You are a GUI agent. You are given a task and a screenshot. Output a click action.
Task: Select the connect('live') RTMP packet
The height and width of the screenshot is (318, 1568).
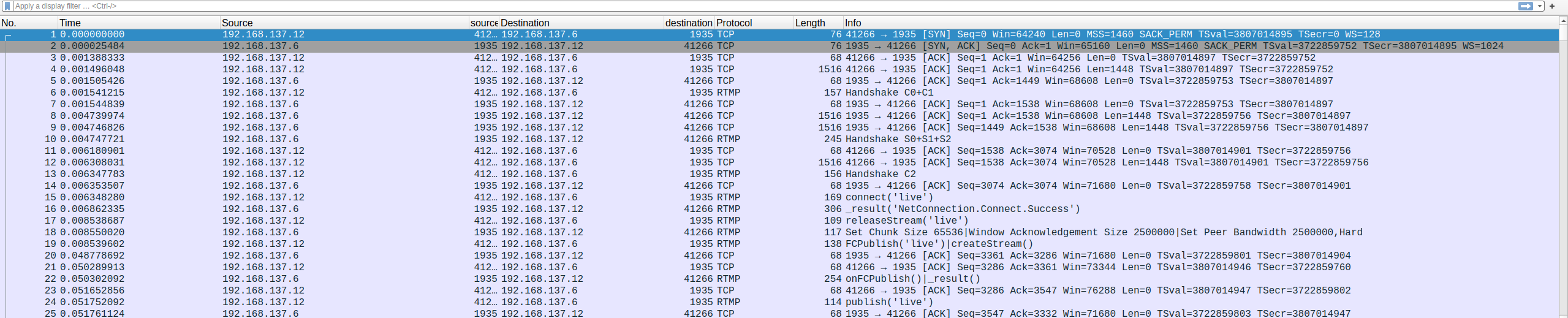(x=779, y=198)
